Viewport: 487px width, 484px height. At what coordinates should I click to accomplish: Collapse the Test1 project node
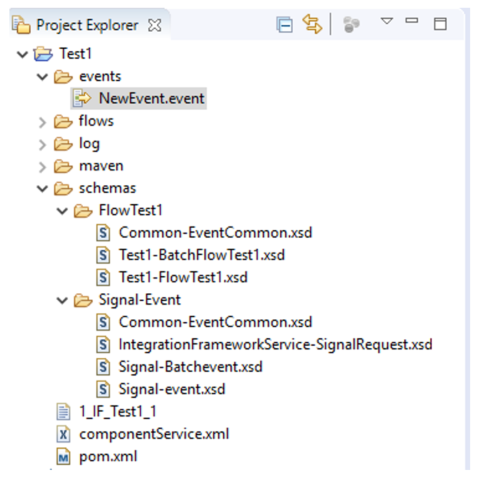tap(22, 54)
